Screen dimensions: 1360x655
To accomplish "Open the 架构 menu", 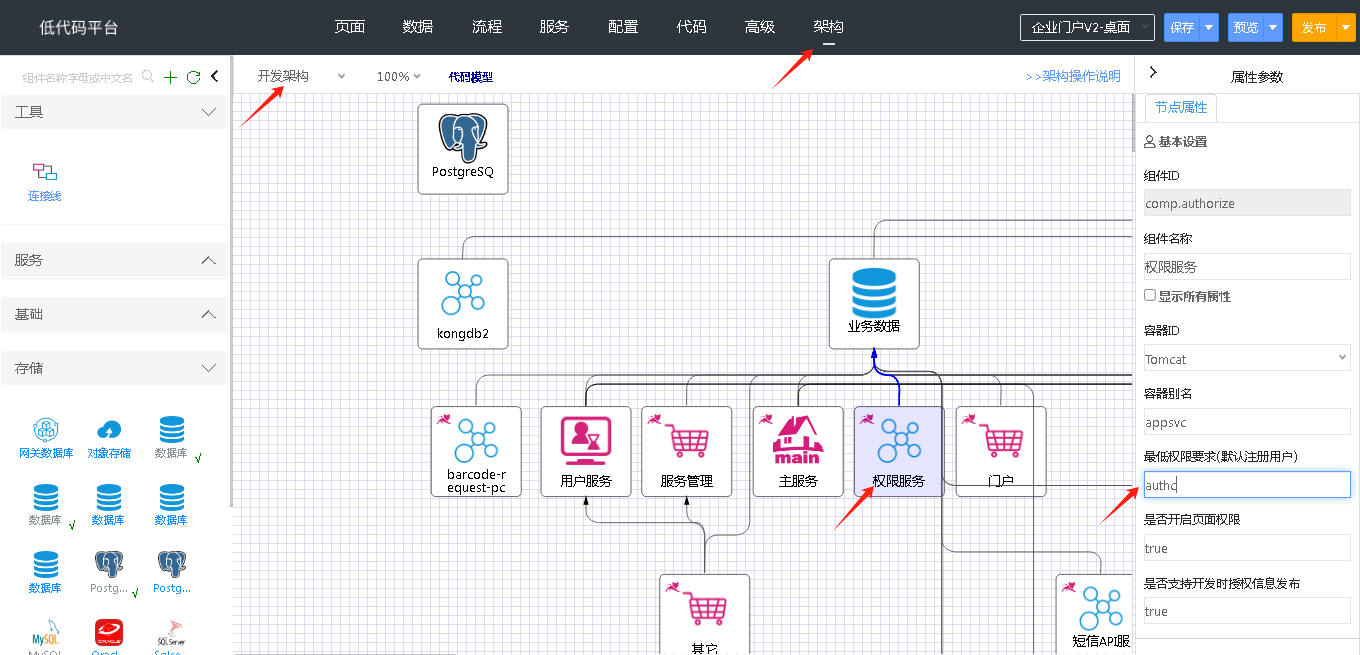I will click(828, 27).
